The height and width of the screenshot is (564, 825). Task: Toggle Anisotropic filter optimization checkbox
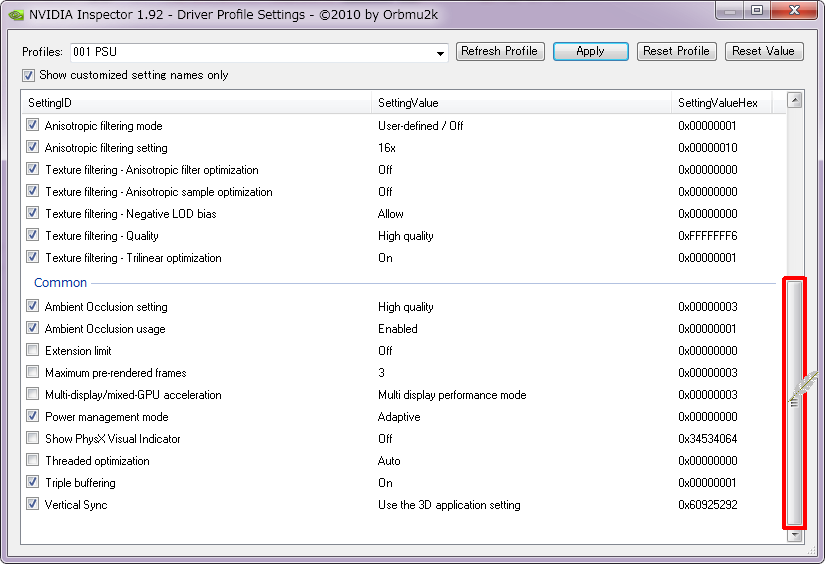[x=33, y=169]
